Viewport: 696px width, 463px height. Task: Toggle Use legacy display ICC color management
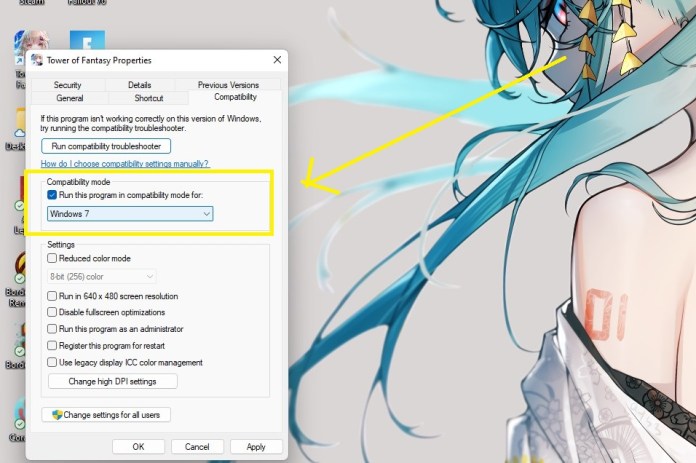pos(52,362)
